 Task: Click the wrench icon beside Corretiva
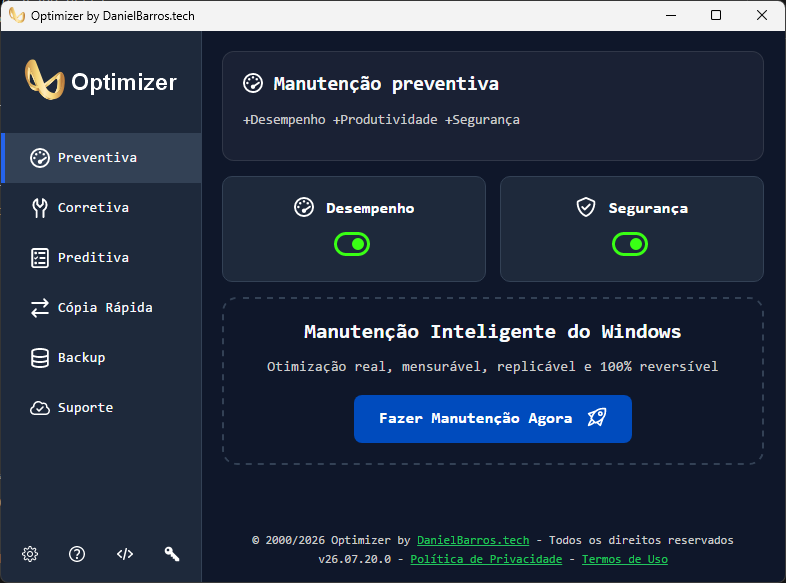[40, 208]
